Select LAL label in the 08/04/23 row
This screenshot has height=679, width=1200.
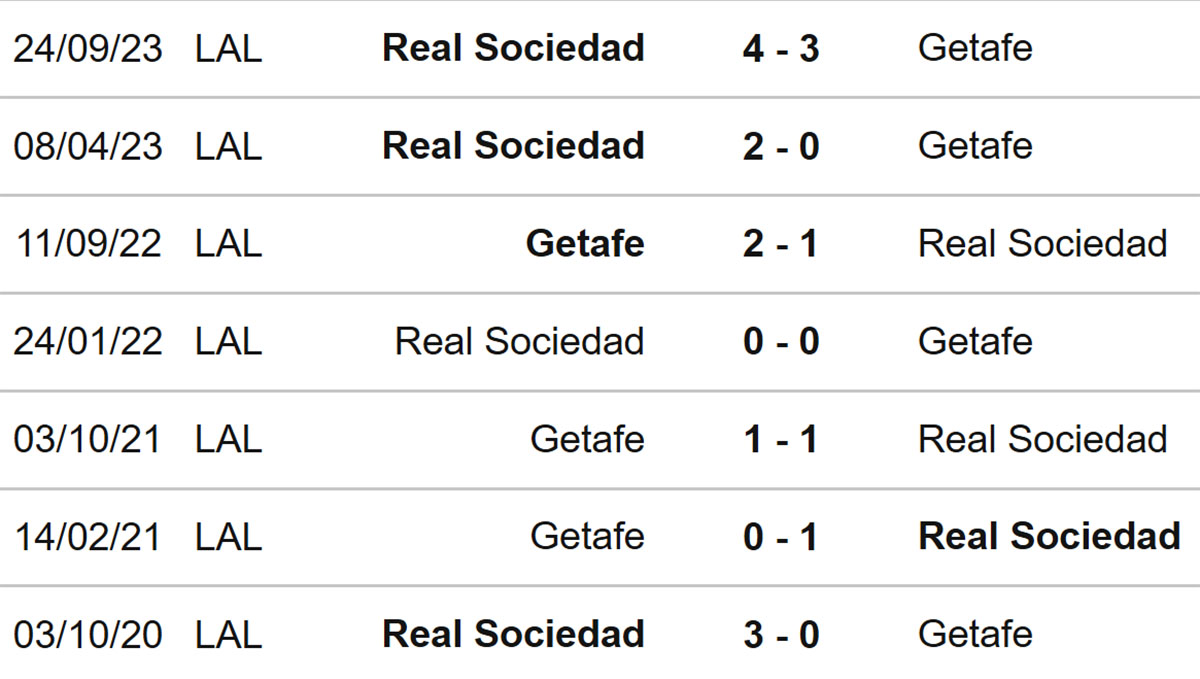(229, 146)
